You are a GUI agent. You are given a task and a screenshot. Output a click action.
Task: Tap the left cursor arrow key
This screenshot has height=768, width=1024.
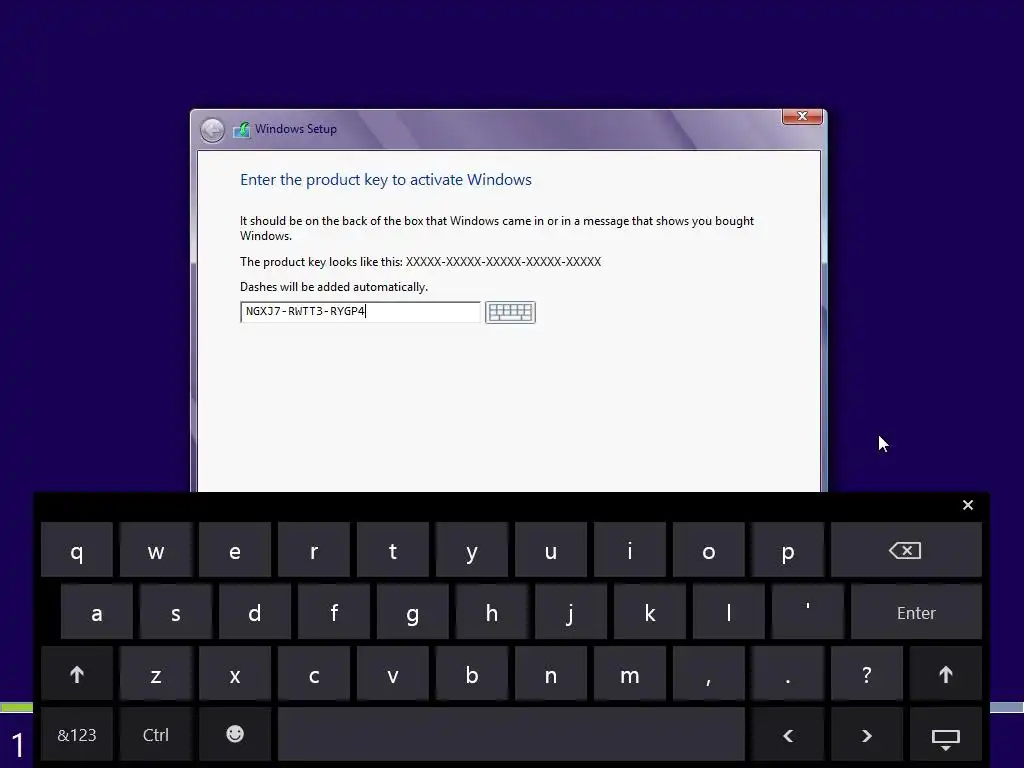[788, 735]
